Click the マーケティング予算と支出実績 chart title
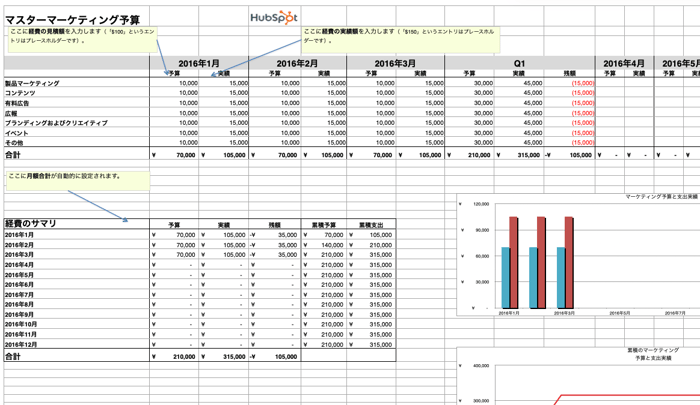Screen dimensions: 700x405 (661, 196)
